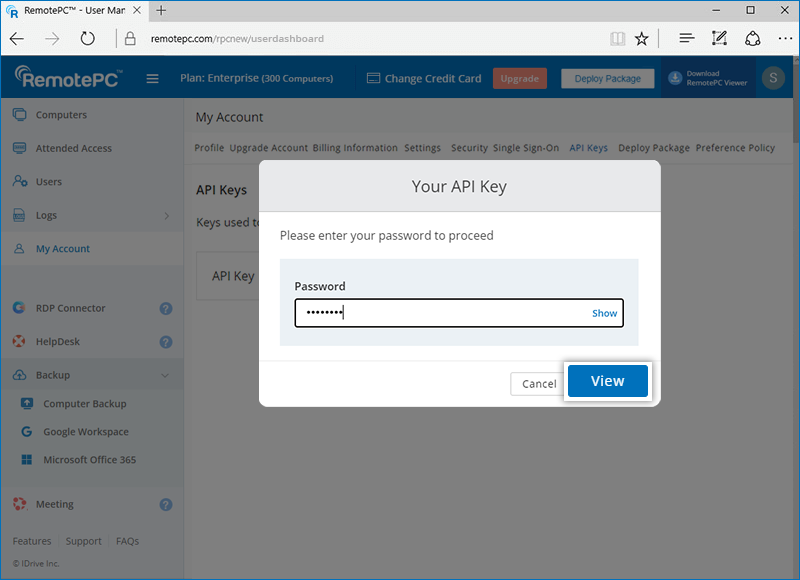Expand the Logs section chevron
This screenshot has height=580, width=800.
click(x=166, y=216)
